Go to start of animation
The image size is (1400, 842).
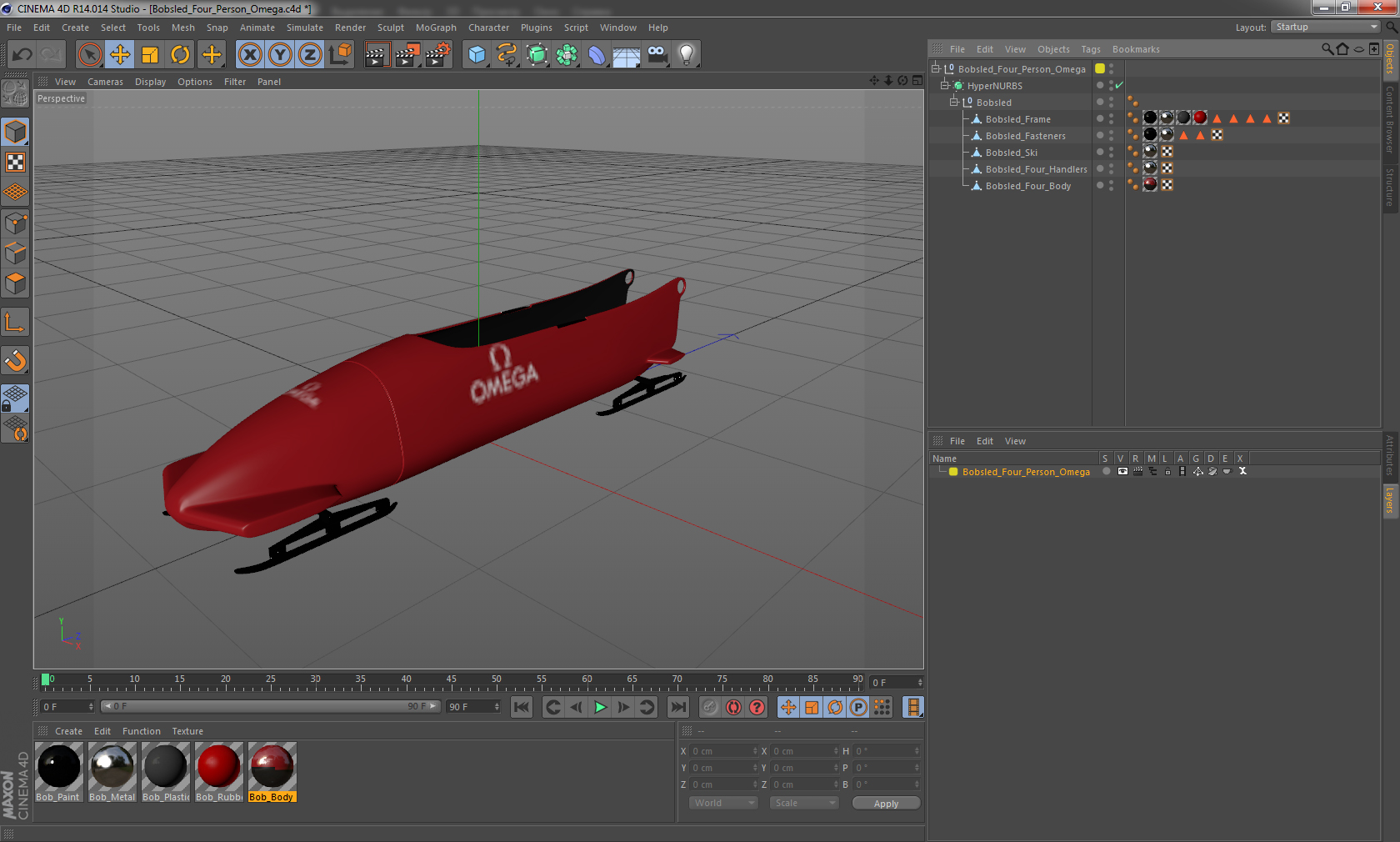(522, 707)
